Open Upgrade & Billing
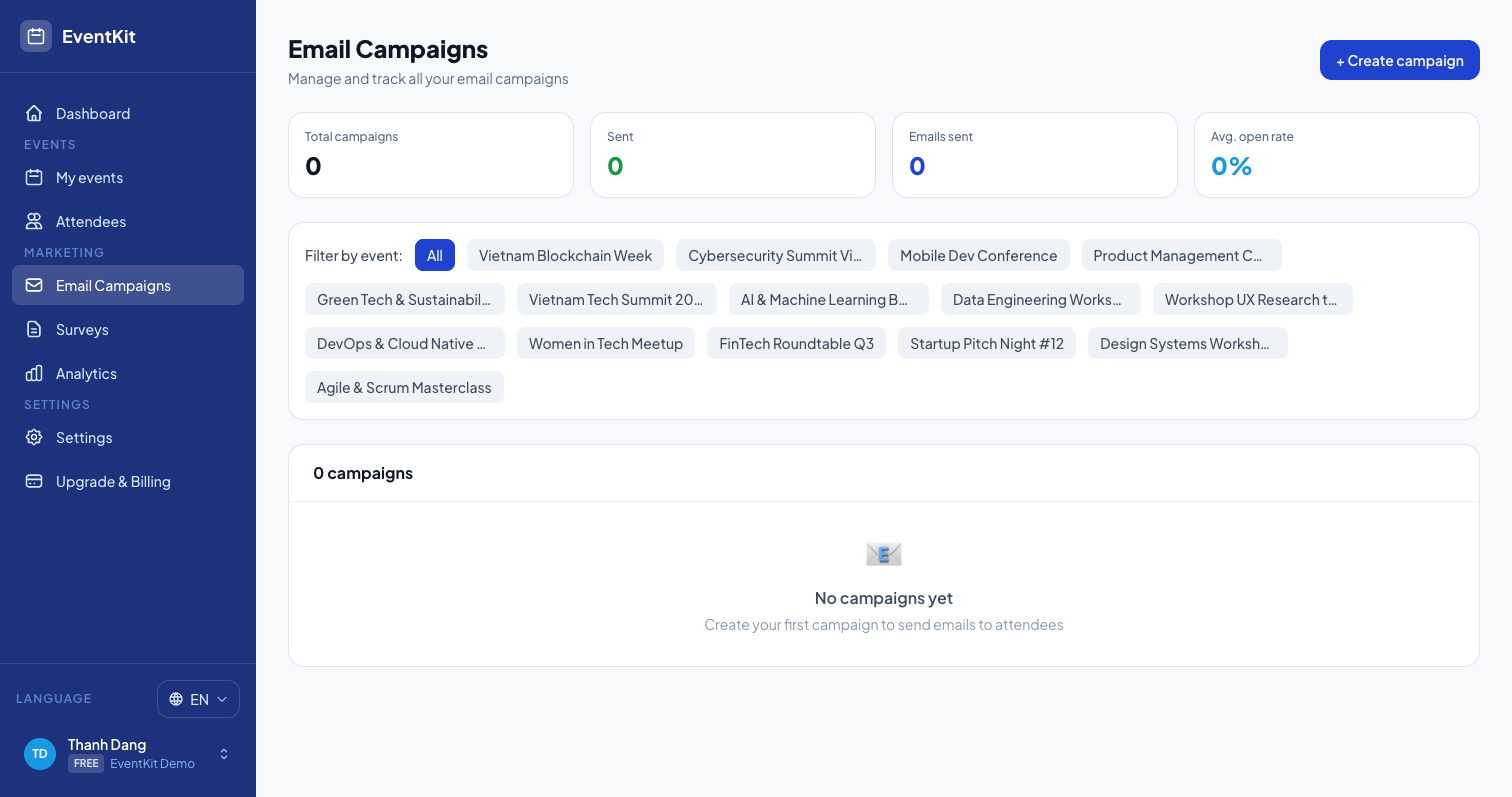The width and height of the screenshot is (1512, 797). click(x=128, y=481)
